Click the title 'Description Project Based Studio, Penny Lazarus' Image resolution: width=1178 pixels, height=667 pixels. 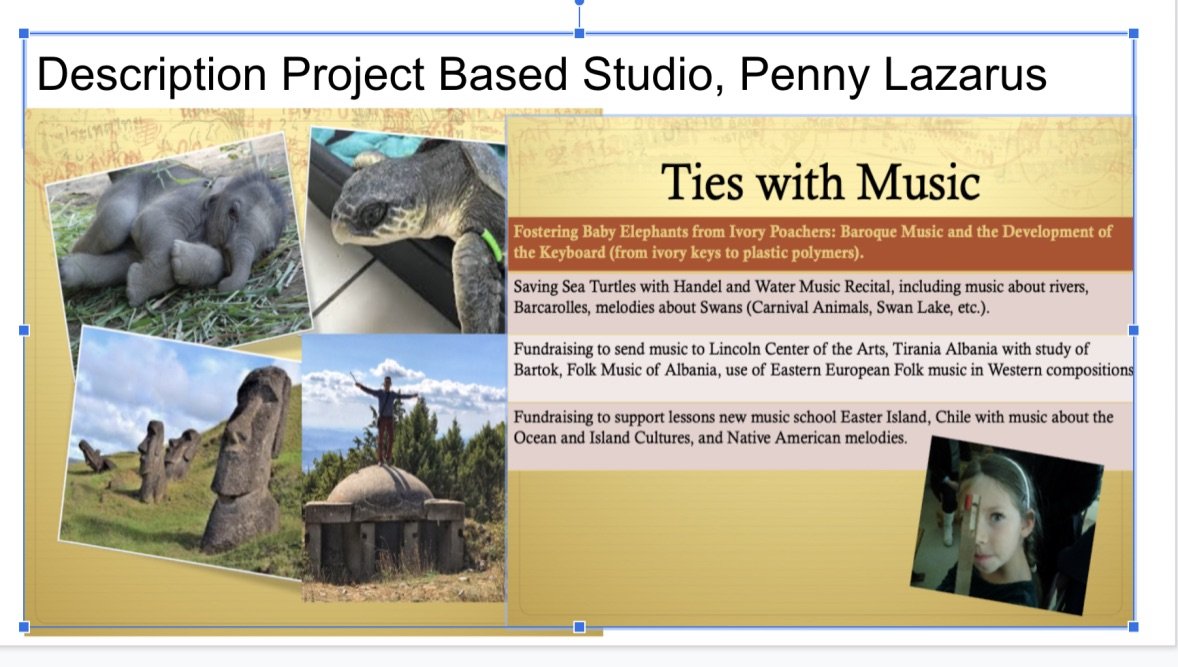pyautogui.click(x=541, y=74)
